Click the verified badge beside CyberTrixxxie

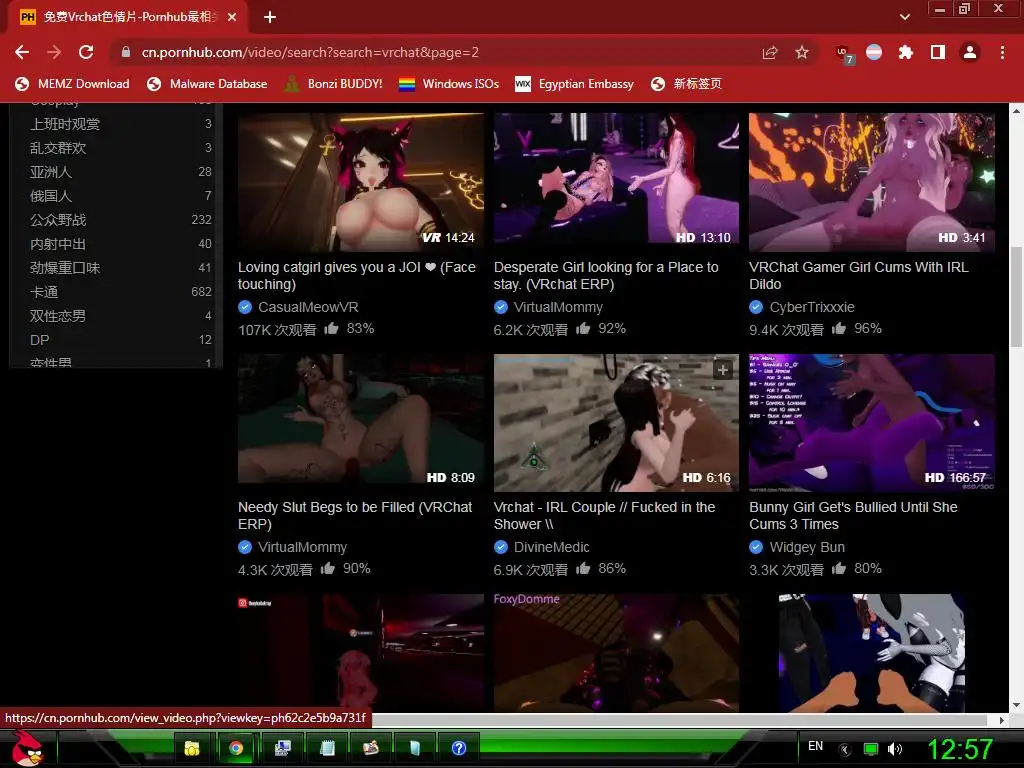756,307
